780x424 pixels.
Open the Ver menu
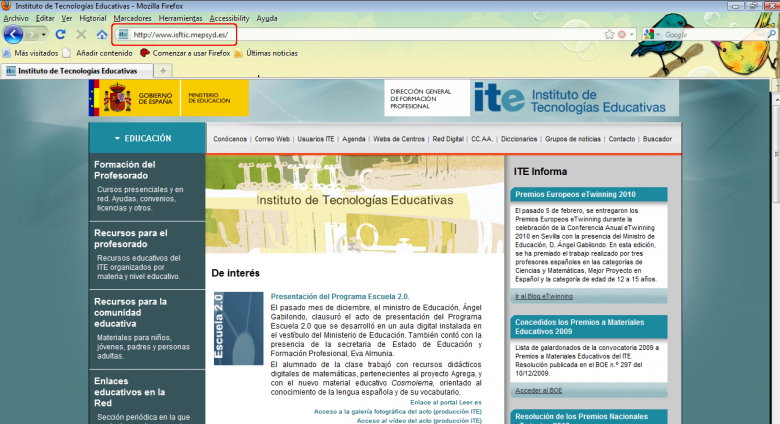[x=67, y=18]
